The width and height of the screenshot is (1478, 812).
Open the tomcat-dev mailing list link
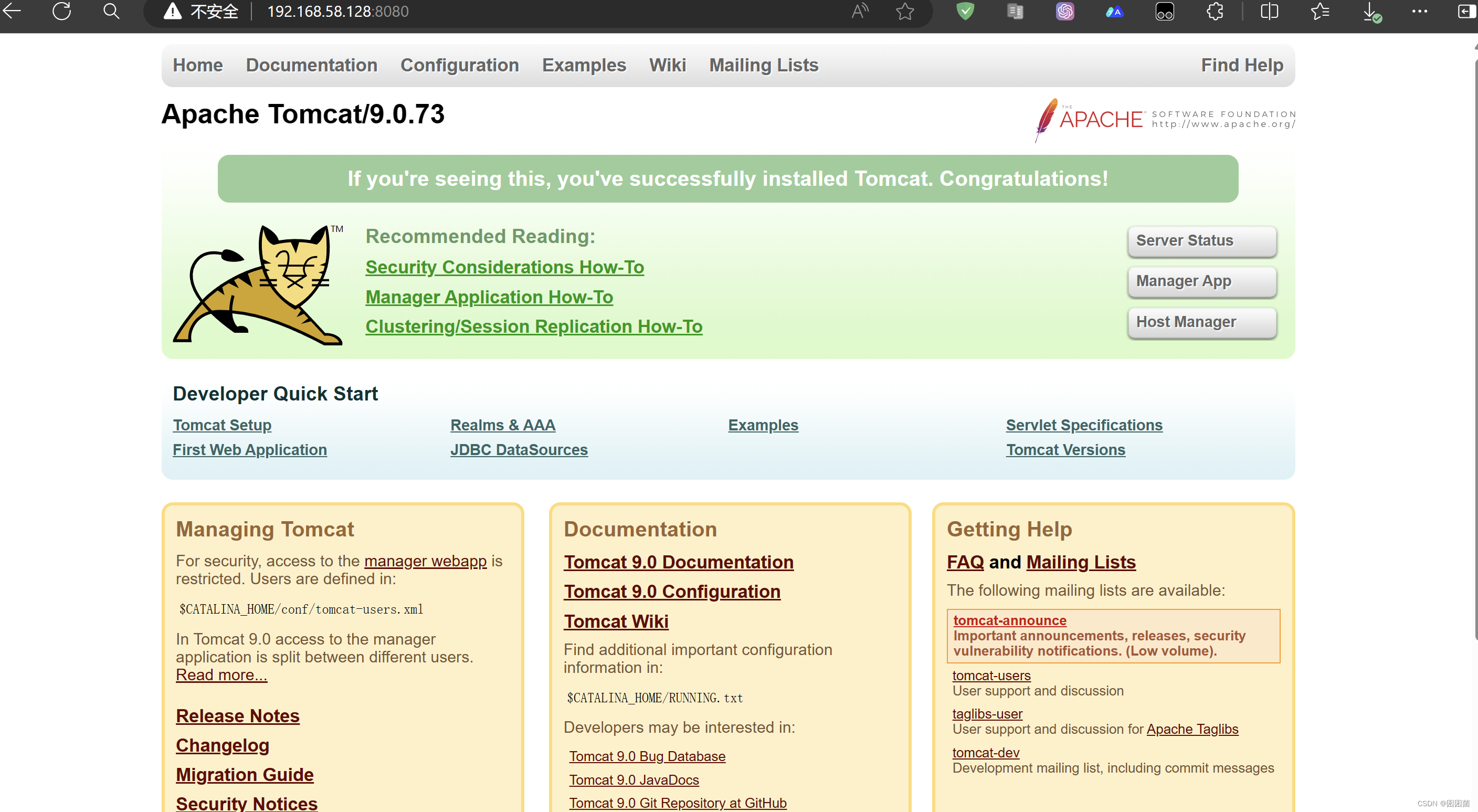pos(986,752)
